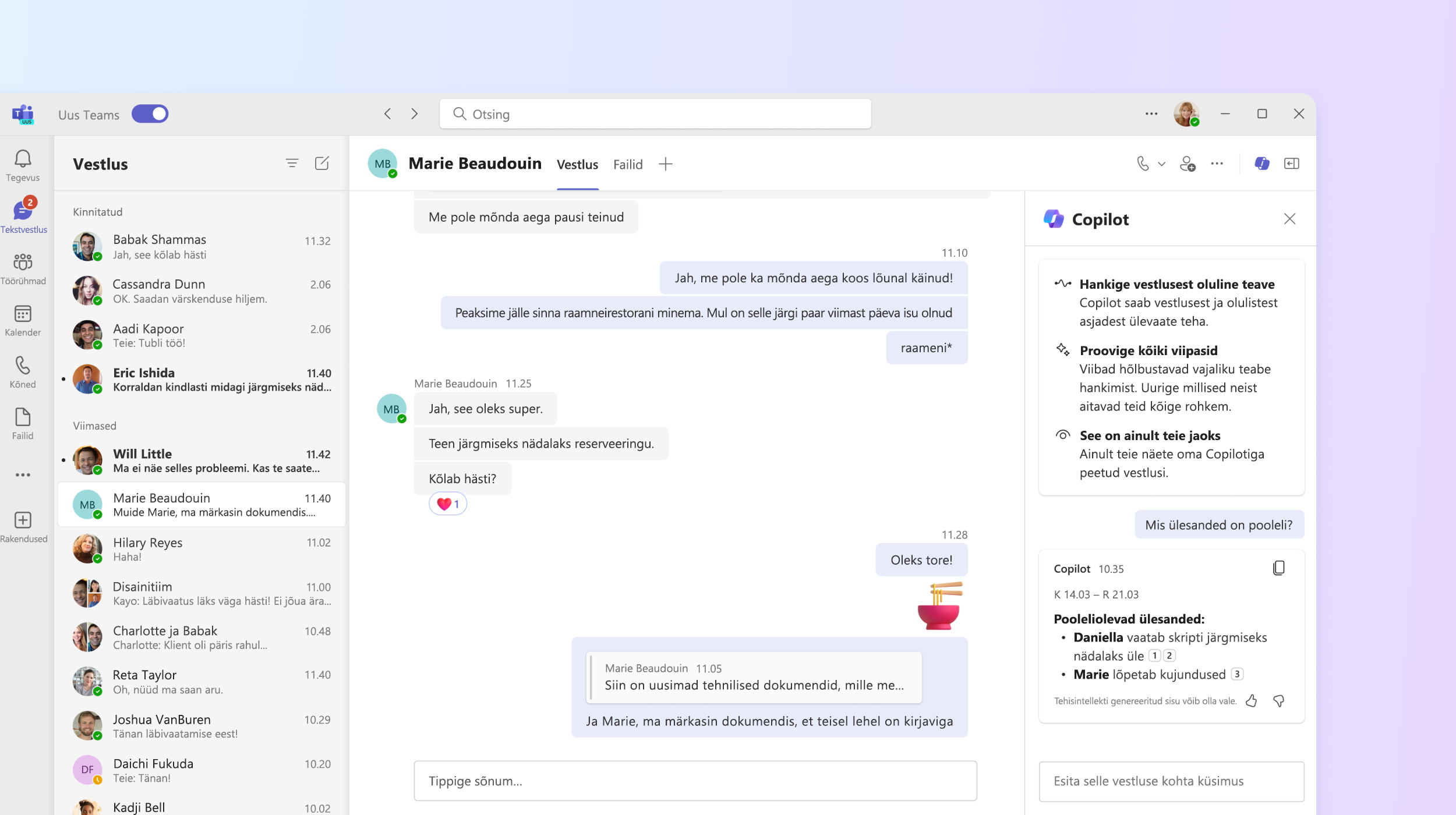Click 'Mis ülesanded on pooleli?' prompt bubble
Viewport: 1456px width, 815px height.
pyautogui.click(x=1219, y=525)
